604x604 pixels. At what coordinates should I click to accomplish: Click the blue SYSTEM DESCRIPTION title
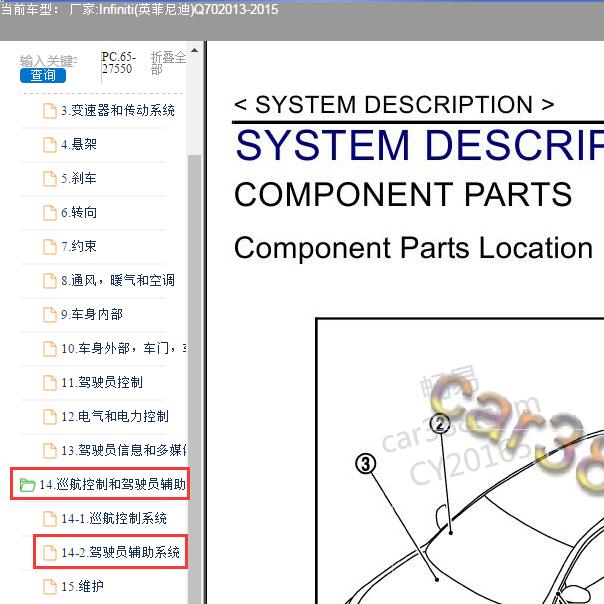point(420,145)
